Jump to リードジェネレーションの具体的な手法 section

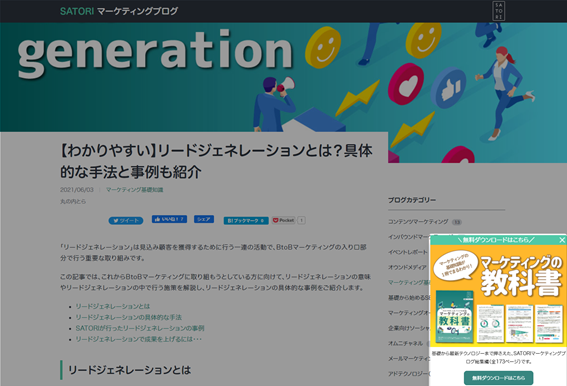[x=128, y=317]
